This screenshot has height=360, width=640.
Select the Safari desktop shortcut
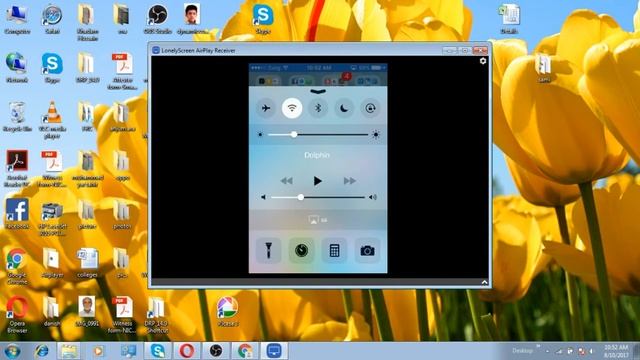[x=52, y=19]
